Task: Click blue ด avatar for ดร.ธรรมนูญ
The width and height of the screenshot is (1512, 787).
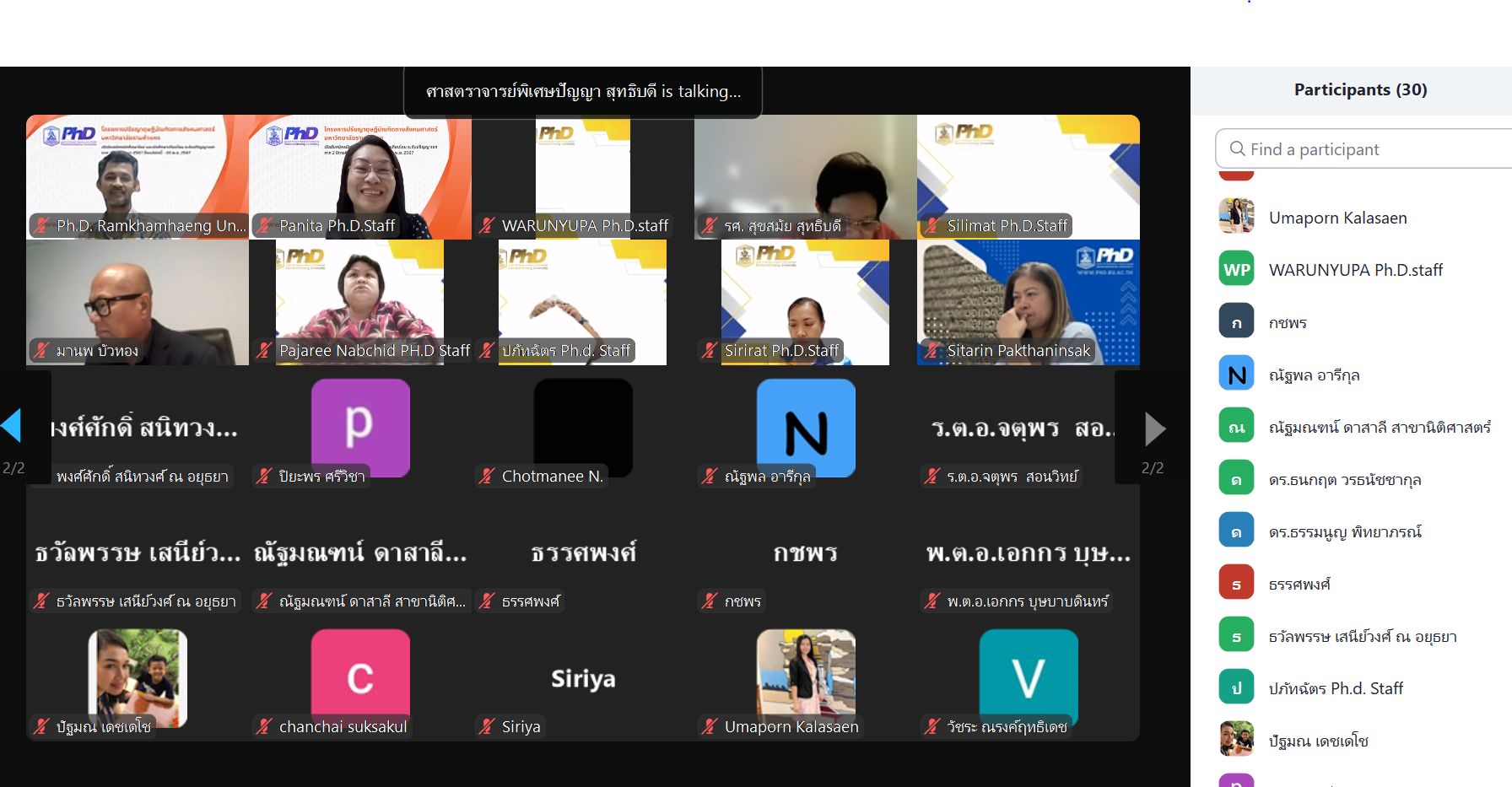Action: [x=1236, y=531]
